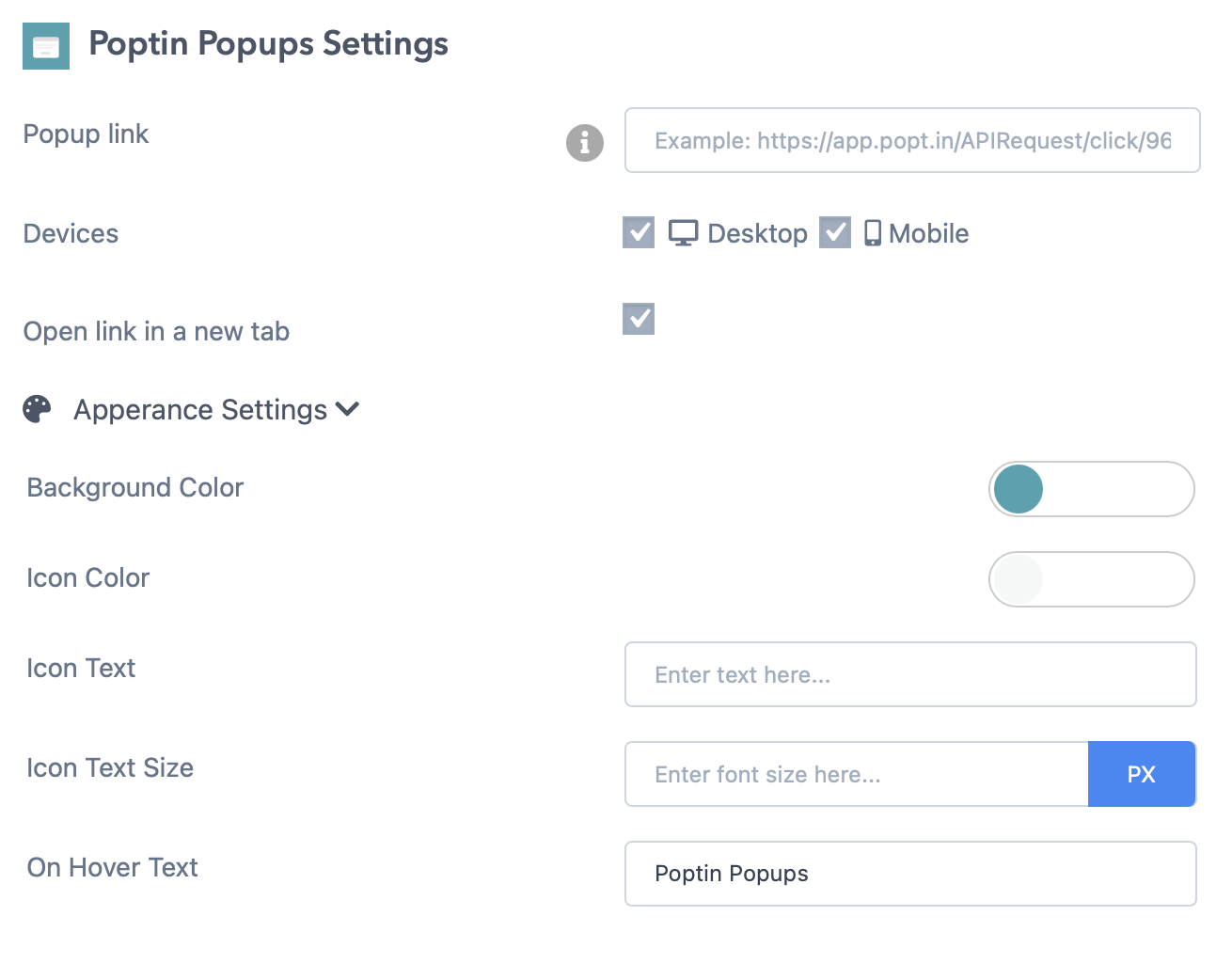Click the mobile phone icon
1232x963 pixels.
click(873, 233)
